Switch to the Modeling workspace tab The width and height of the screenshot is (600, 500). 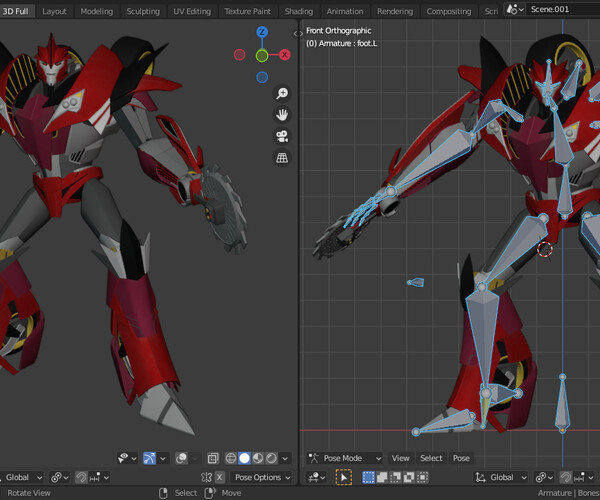pyautogui.click(x=97, y=11)
